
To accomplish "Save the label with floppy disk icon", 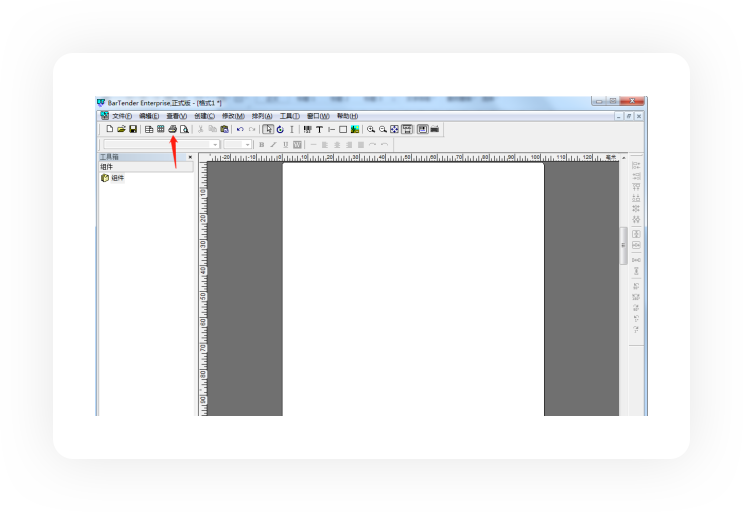I will [x=132, y=129].
